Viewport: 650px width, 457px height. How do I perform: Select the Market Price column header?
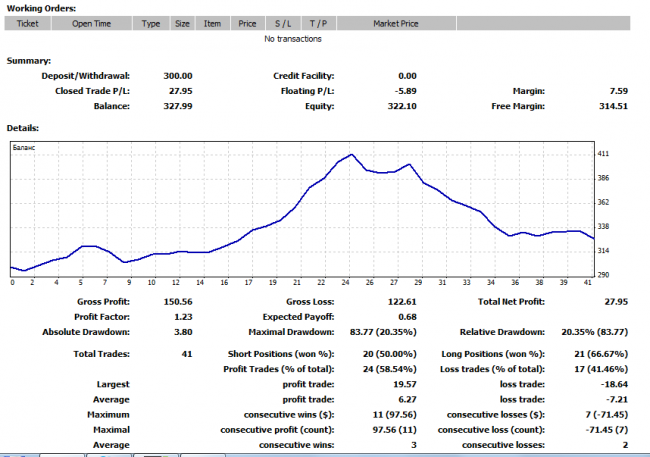(397, 23)
